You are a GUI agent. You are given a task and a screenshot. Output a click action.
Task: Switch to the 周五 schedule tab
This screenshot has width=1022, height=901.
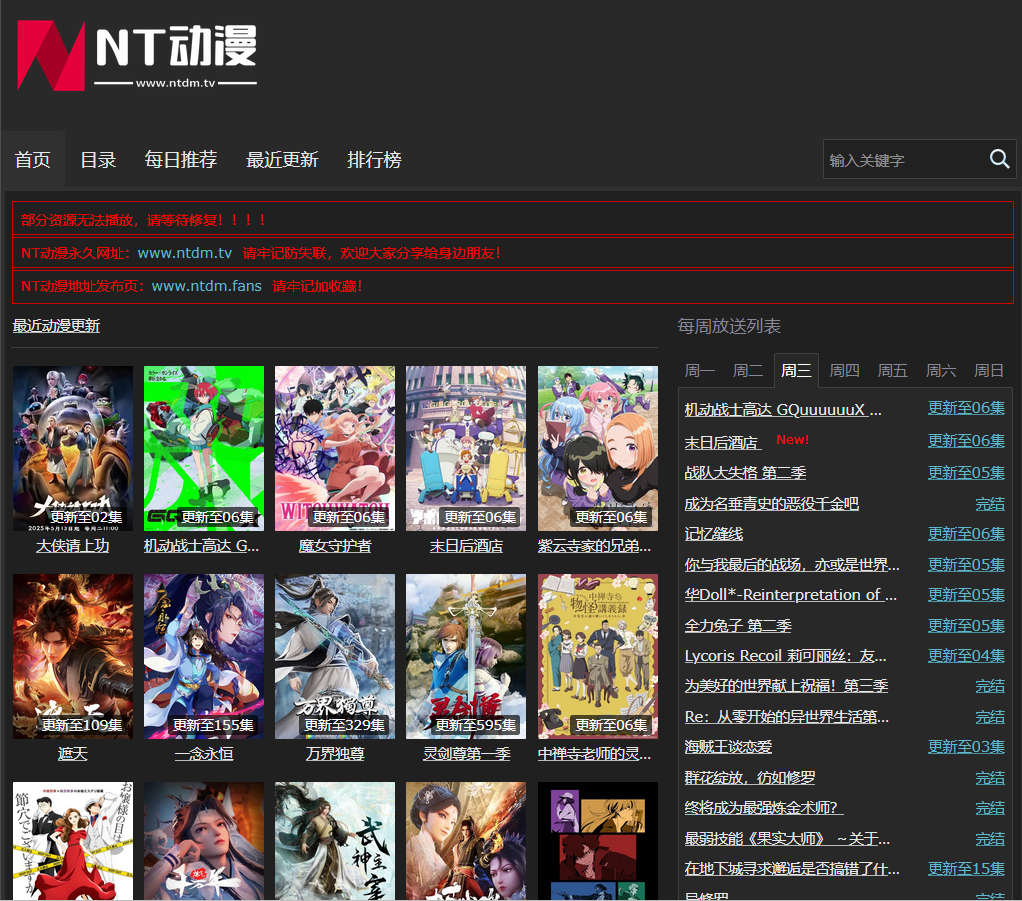tap(892, 370)
